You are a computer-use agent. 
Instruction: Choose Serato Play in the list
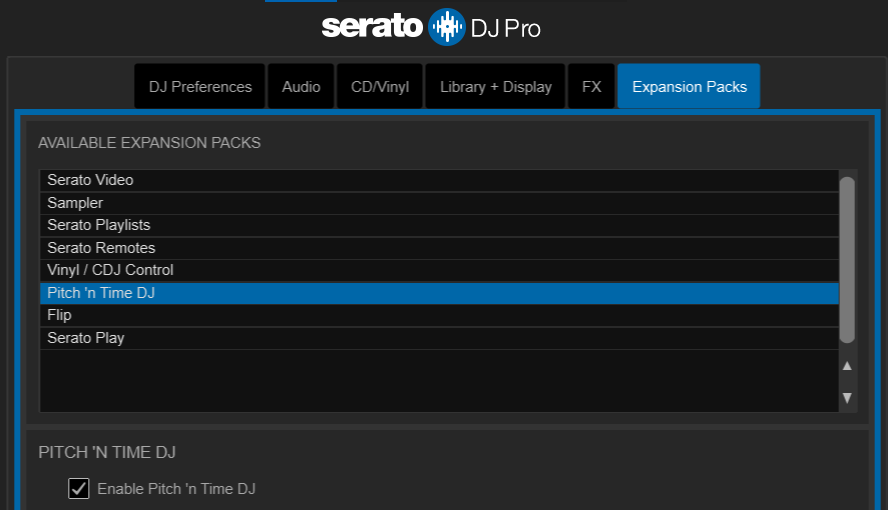tap(439, 338)
